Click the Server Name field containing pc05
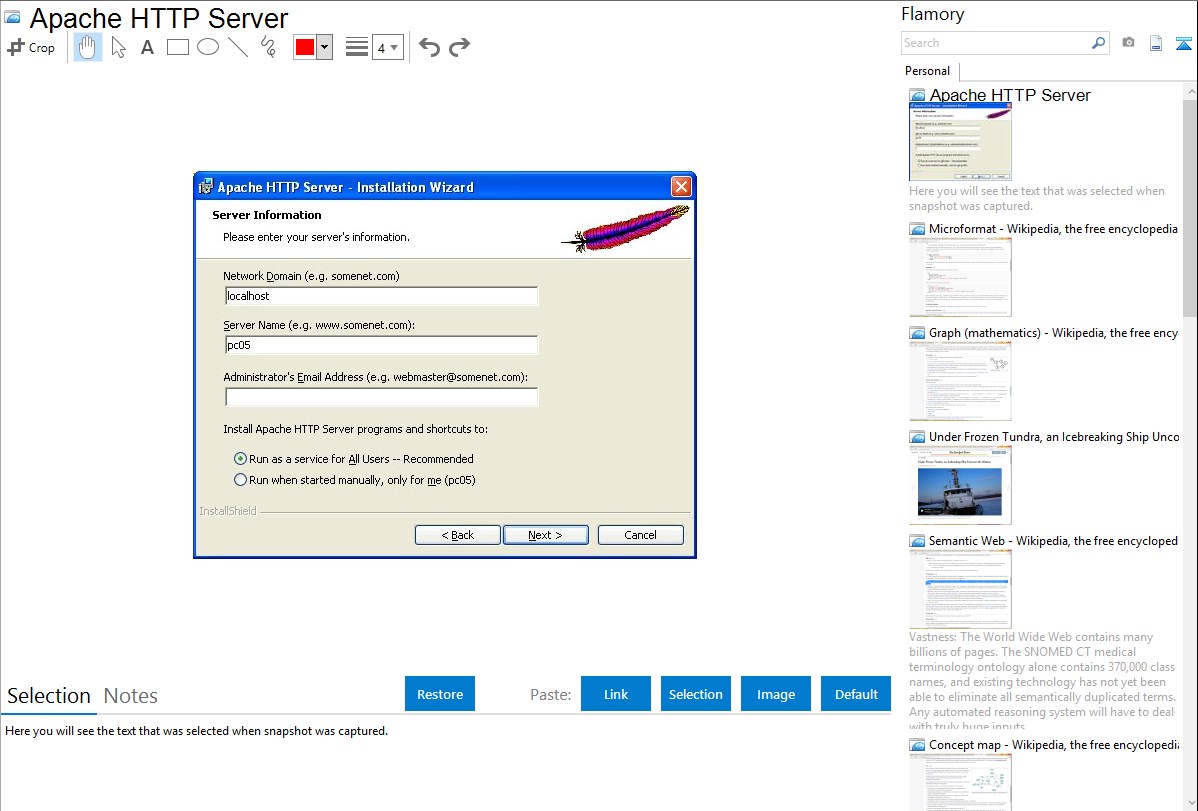 [381, 345]
